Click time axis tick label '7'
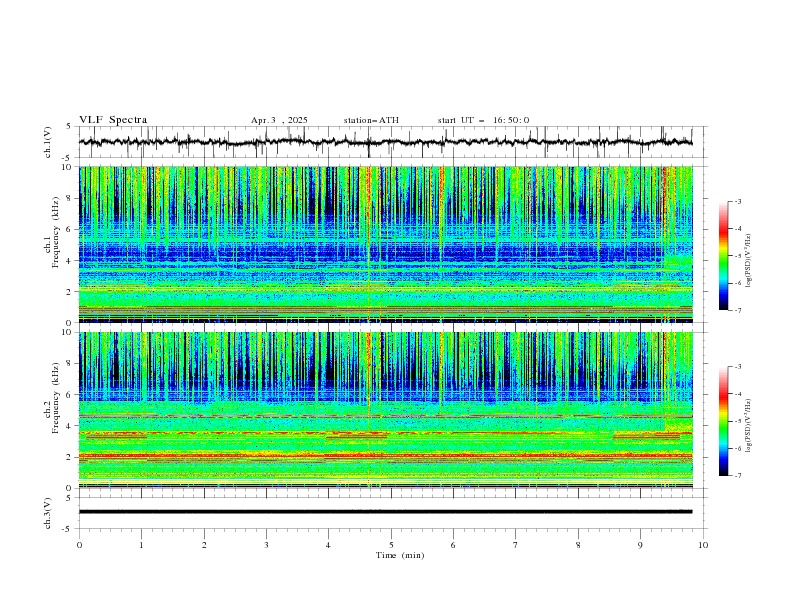 coord(516,545)
